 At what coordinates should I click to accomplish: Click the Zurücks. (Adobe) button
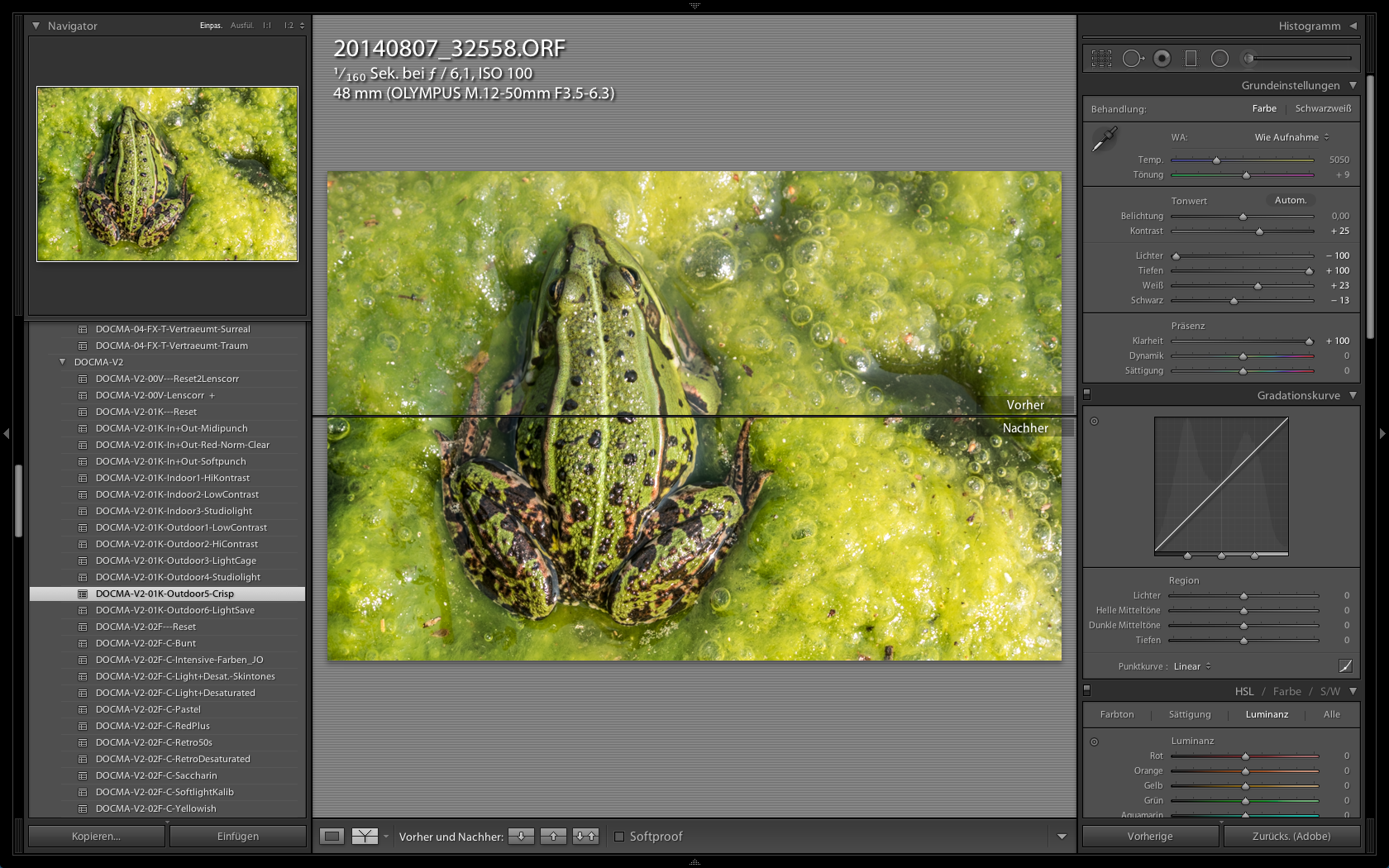[1291, 837]
